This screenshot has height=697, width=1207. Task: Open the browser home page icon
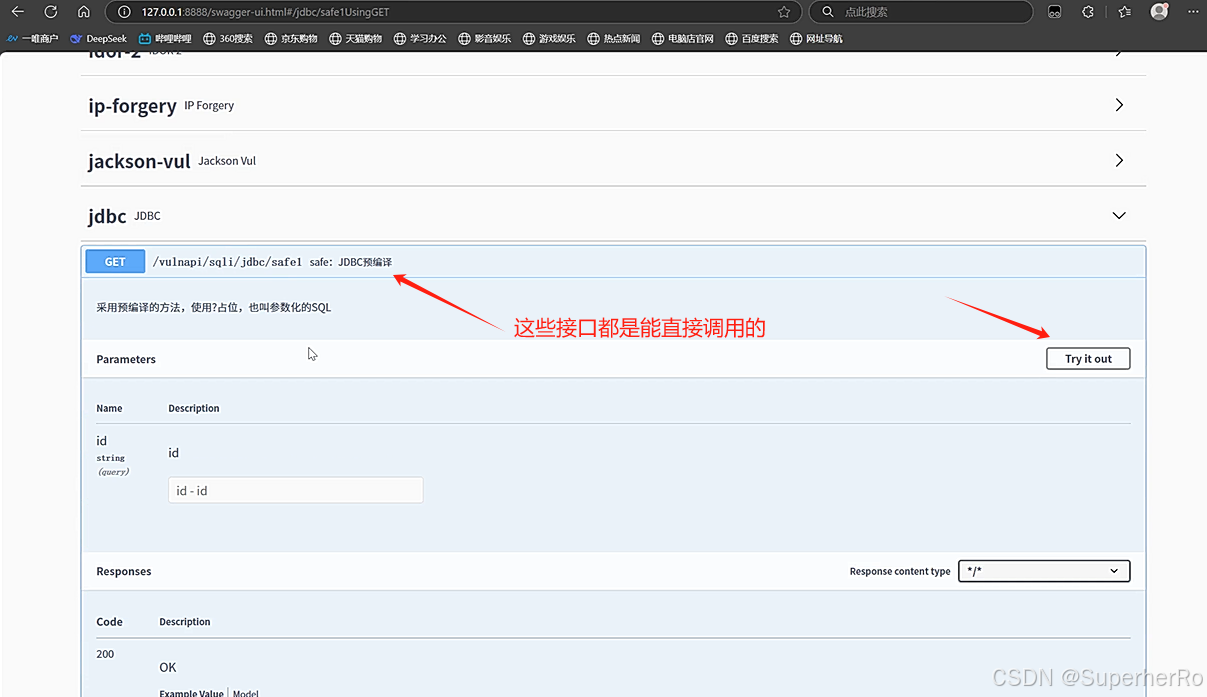[x=84, y=12]
